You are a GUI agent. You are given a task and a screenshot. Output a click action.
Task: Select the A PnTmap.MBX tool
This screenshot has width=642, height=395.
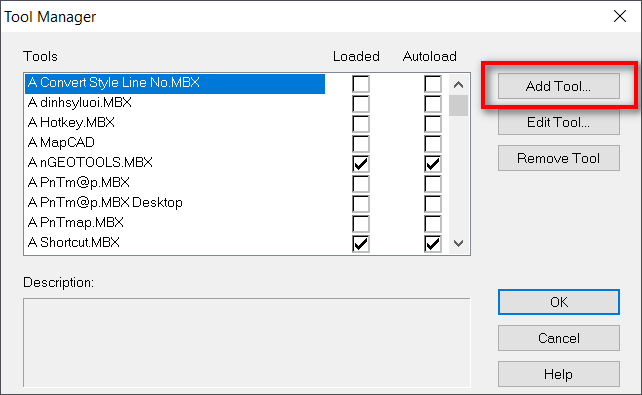[175, 223]
